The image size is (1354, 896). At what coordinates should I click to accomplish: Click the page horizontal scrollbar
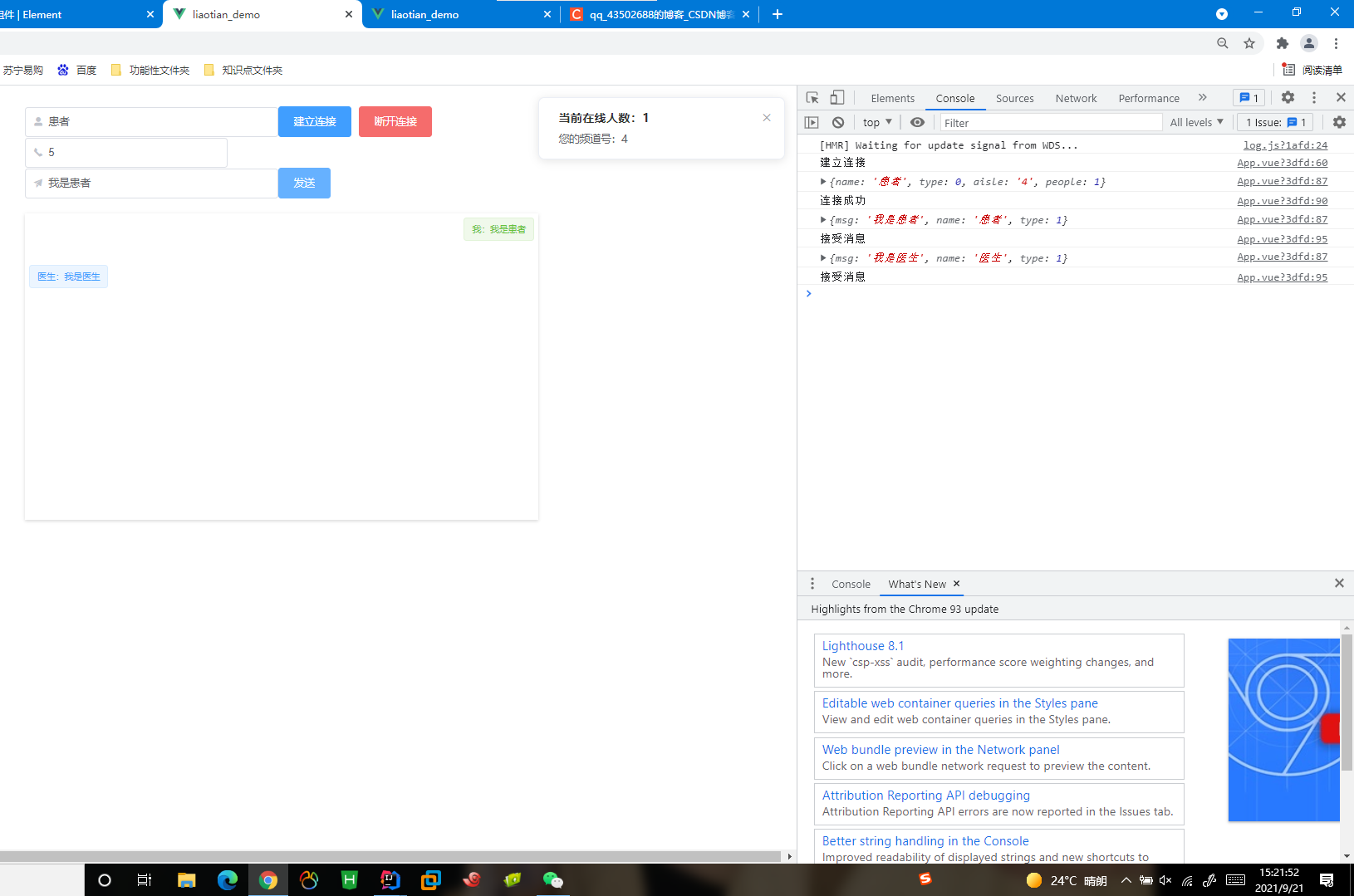tap(390, 856)
